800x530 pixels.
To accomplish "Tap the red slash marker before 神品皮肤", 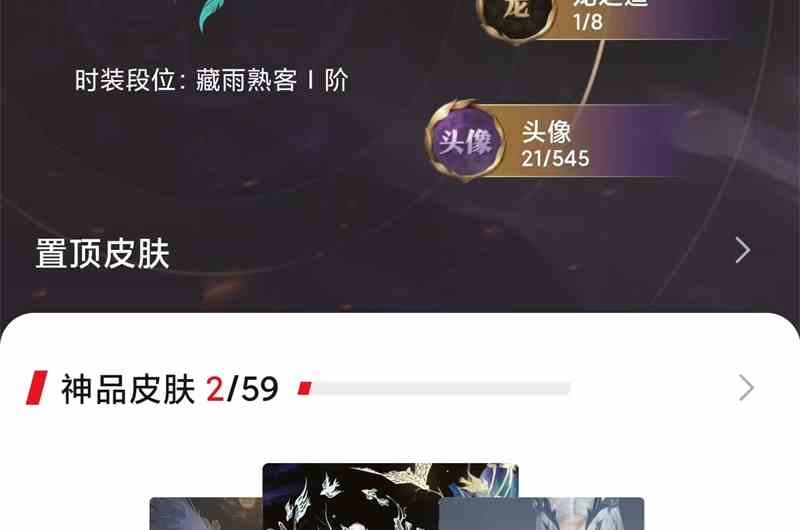I will 37,388.
